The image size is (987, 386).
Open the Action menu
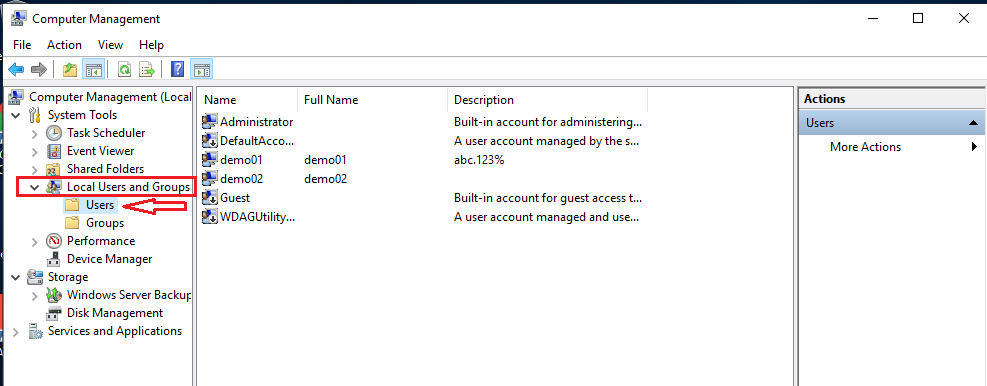click(64, 45)
